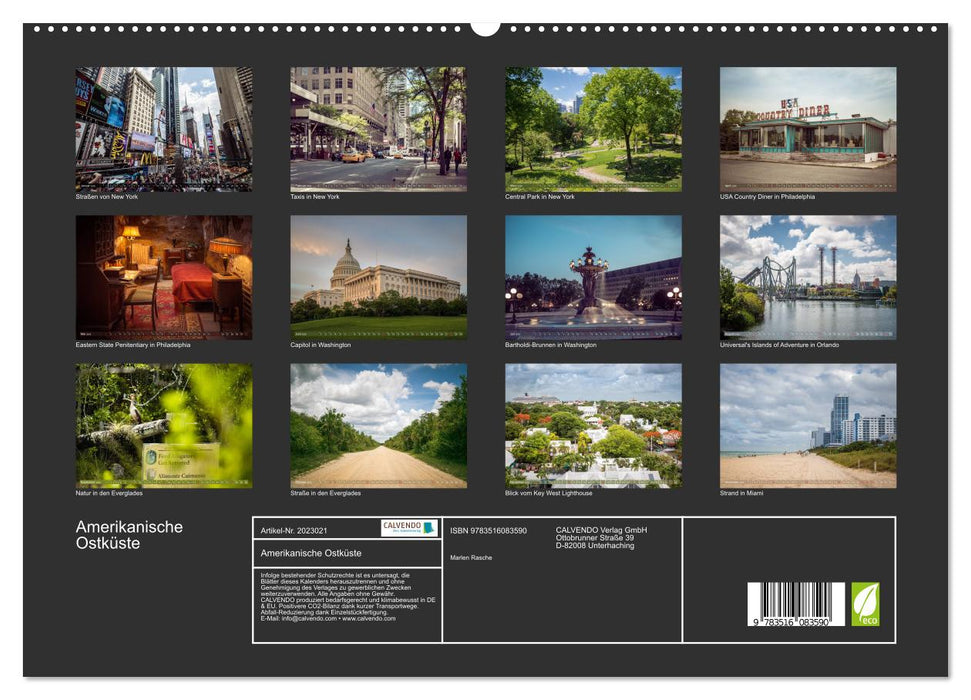Click the Straße in den Everglades photo
Viewport: 971px width, 700px height.
(378, 427)
